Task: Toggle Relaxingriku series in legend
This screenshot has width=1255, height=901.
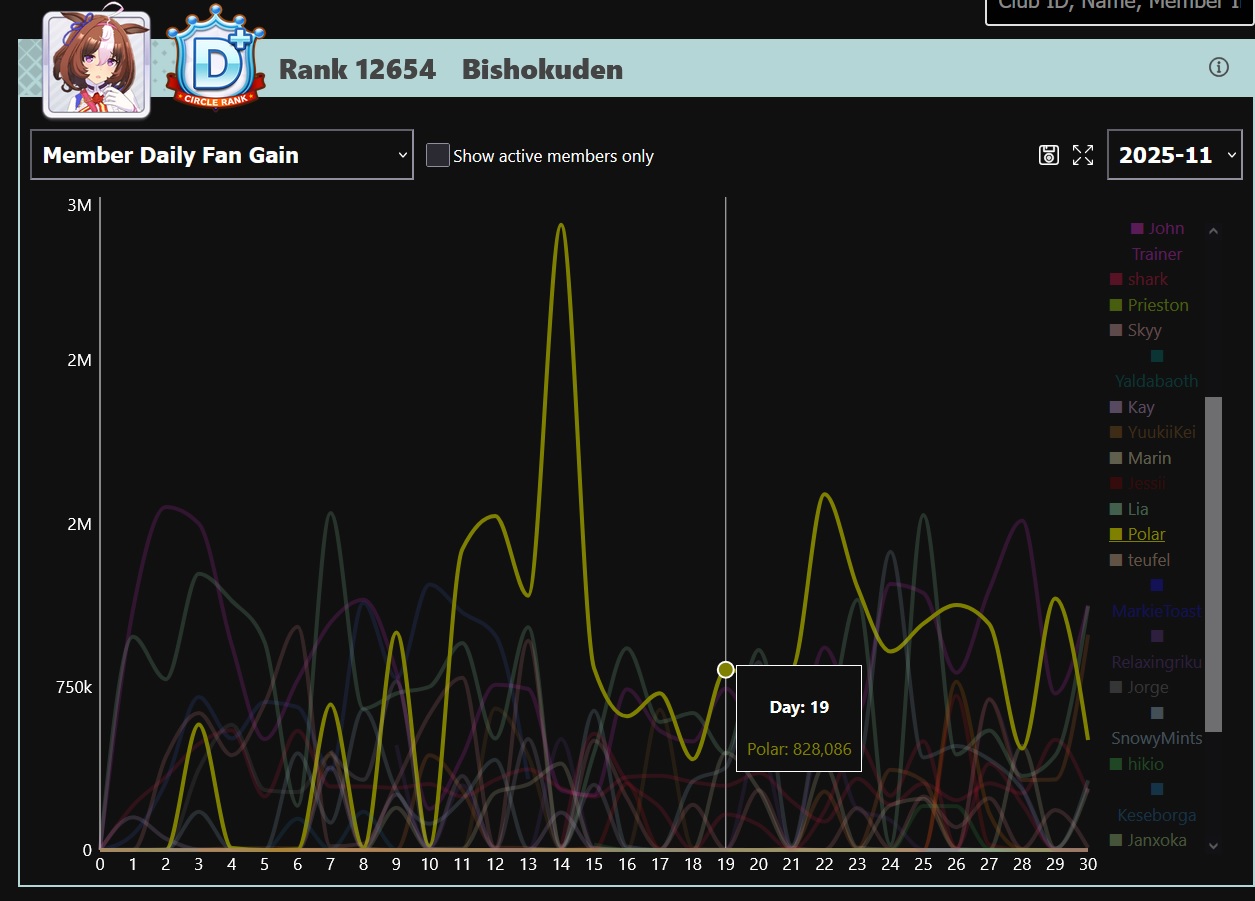Action: point(1157,649)
